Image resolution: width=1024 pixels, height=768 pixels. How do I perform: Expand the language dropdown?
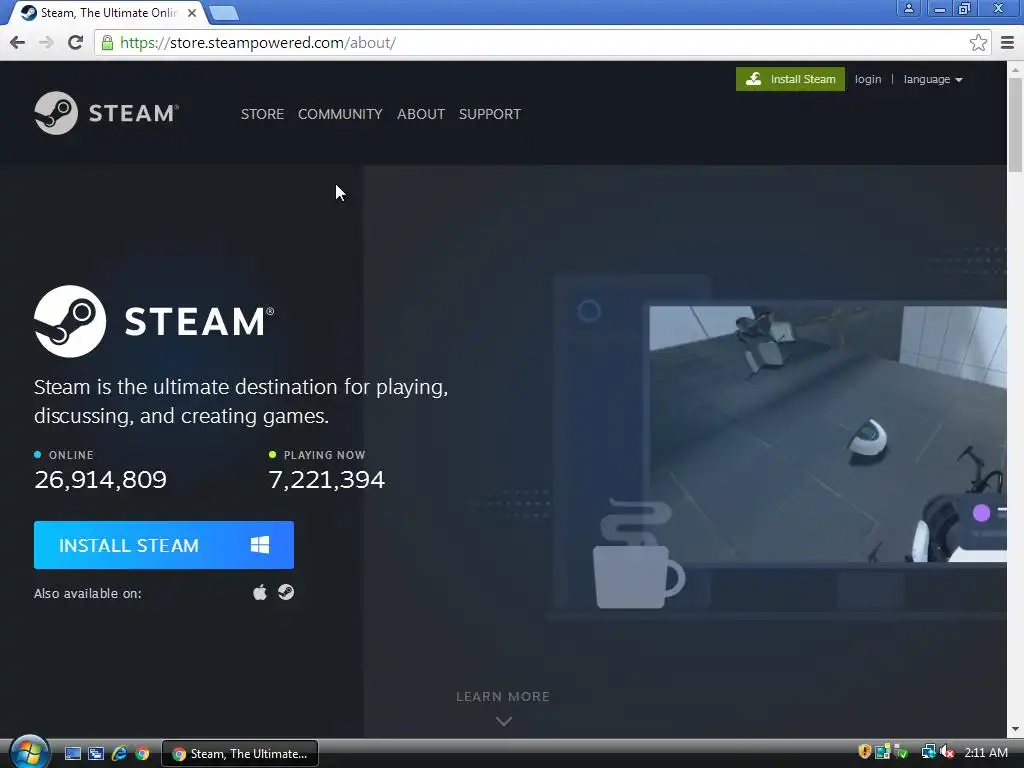pyautogui.click(x=933, y=79)
